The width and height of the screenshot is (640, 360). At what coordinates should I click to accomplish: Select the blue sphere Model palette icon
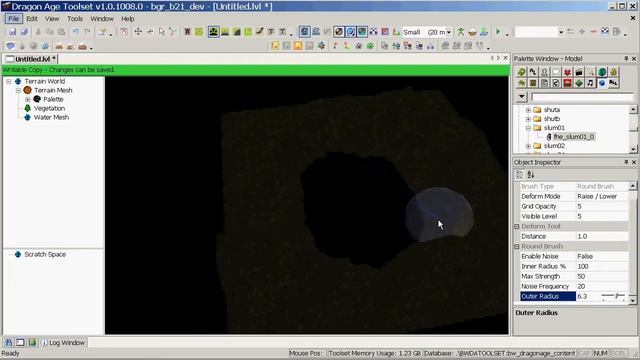coord(602,83)
